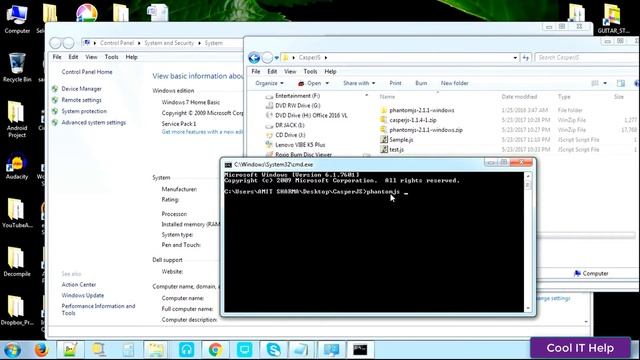Image resolution: width=640 pixels, height=360 pixels.
Task: Open the Decompile folder on desktop
Action: point(17,262)
